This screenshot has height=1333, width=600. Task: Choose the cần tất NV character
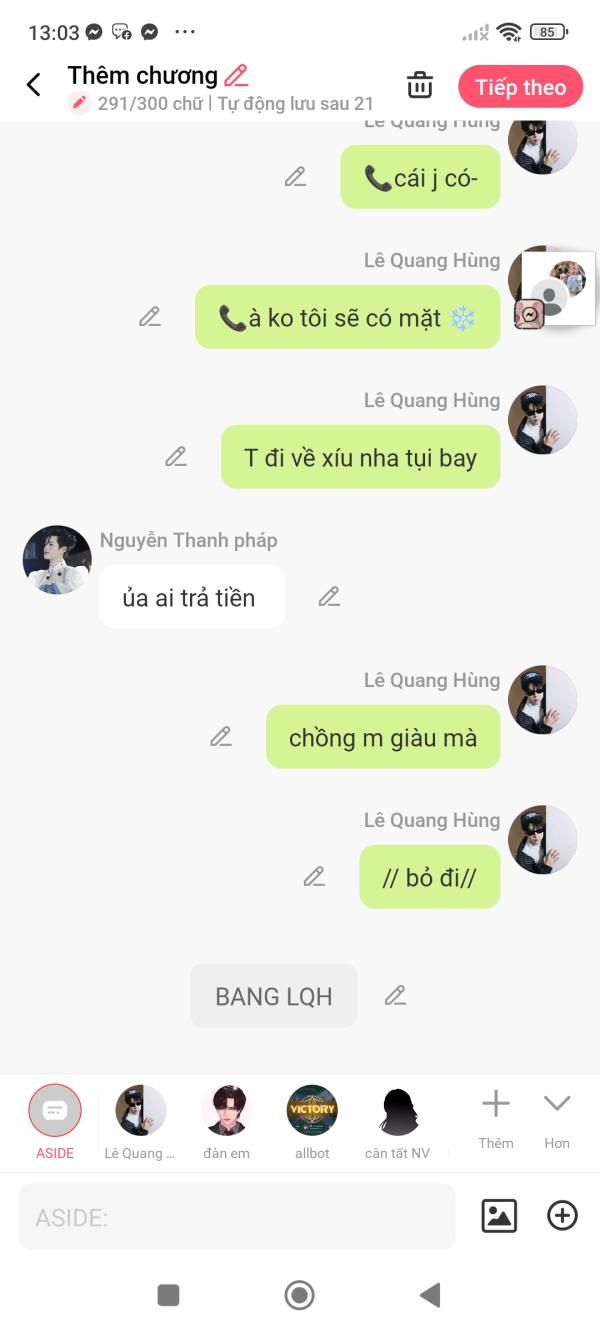click(x=397, y=1122)
